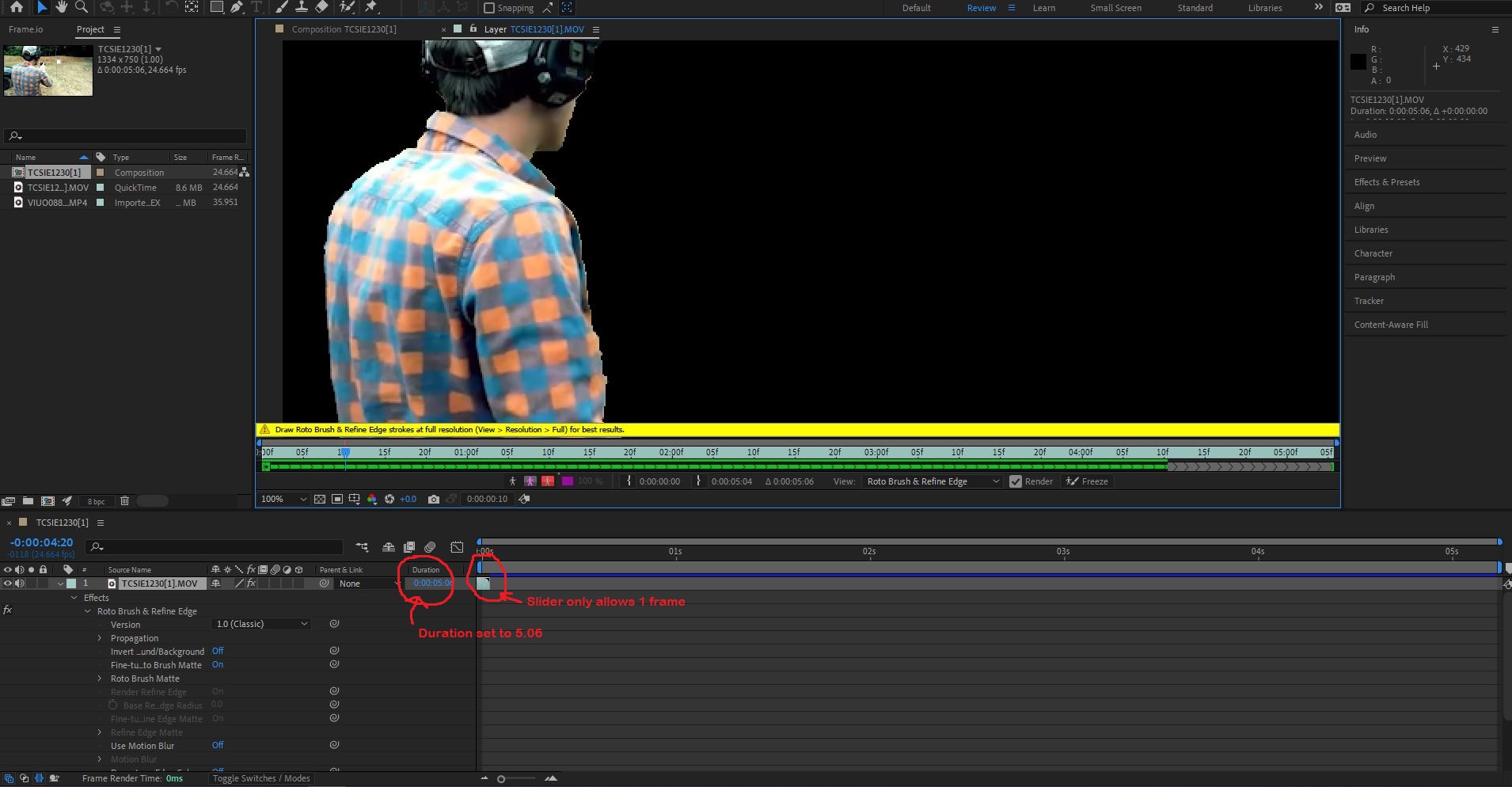Open the Roto Brush & Refine Edge view dropdown

(x=932, y=481)
